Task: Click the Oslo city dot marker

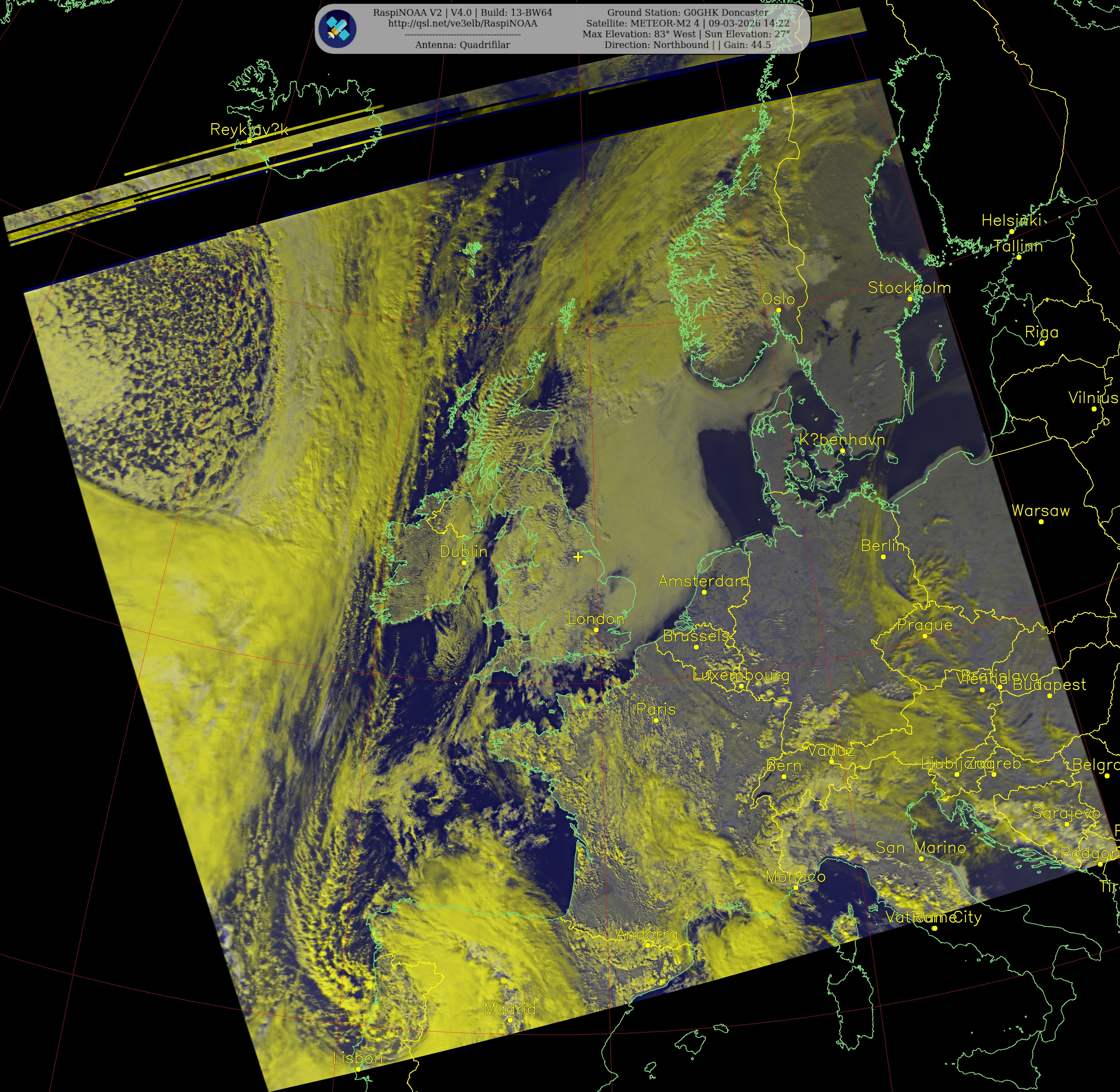Action: 778,310
